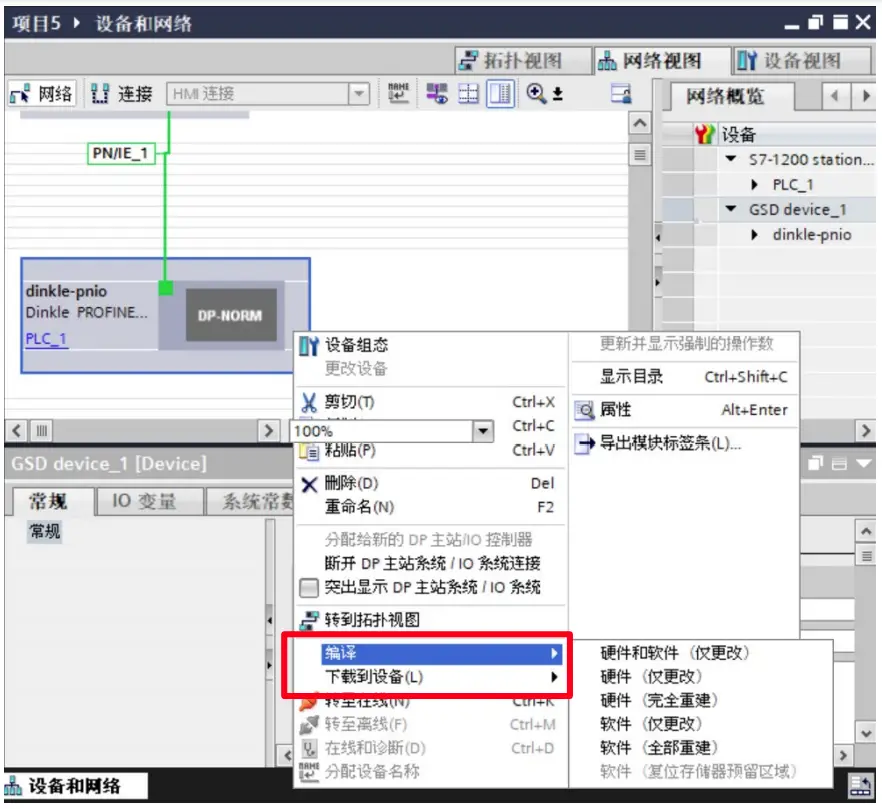Click disconnect DP master/IO system entry
The height and width of the screenshot is (809, 882).
pyautogui.click(x=431, y=563)
